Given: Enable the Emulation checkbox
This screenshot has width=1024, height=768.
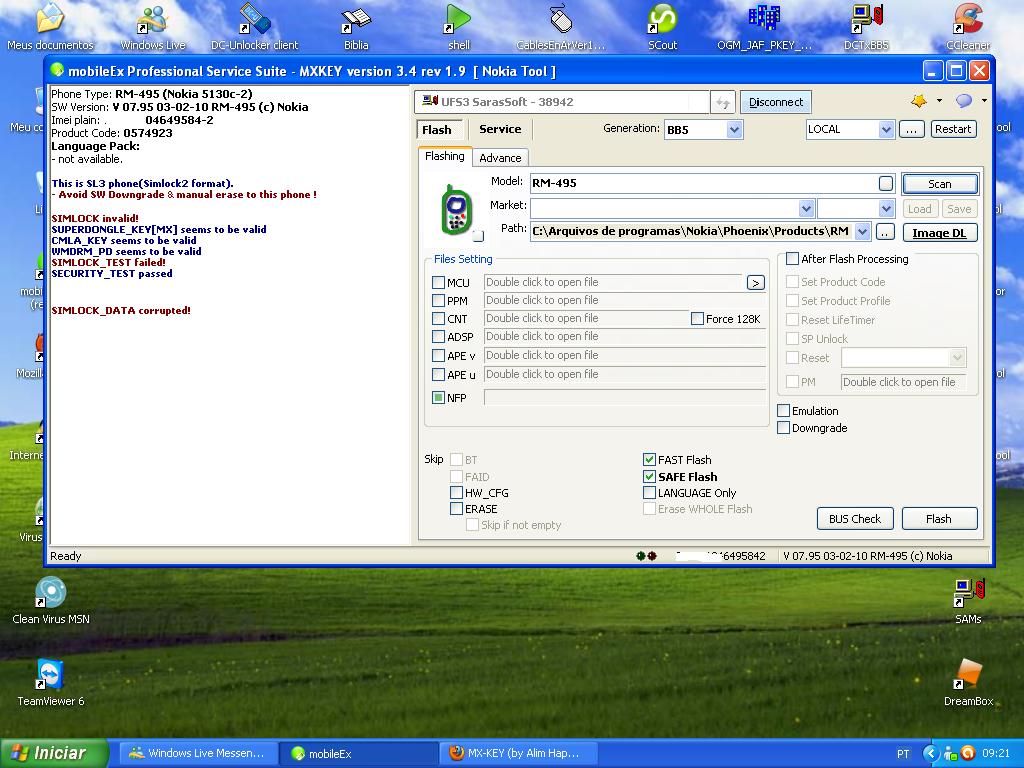Looking at the screenshot, I should [x=784, y=411].
